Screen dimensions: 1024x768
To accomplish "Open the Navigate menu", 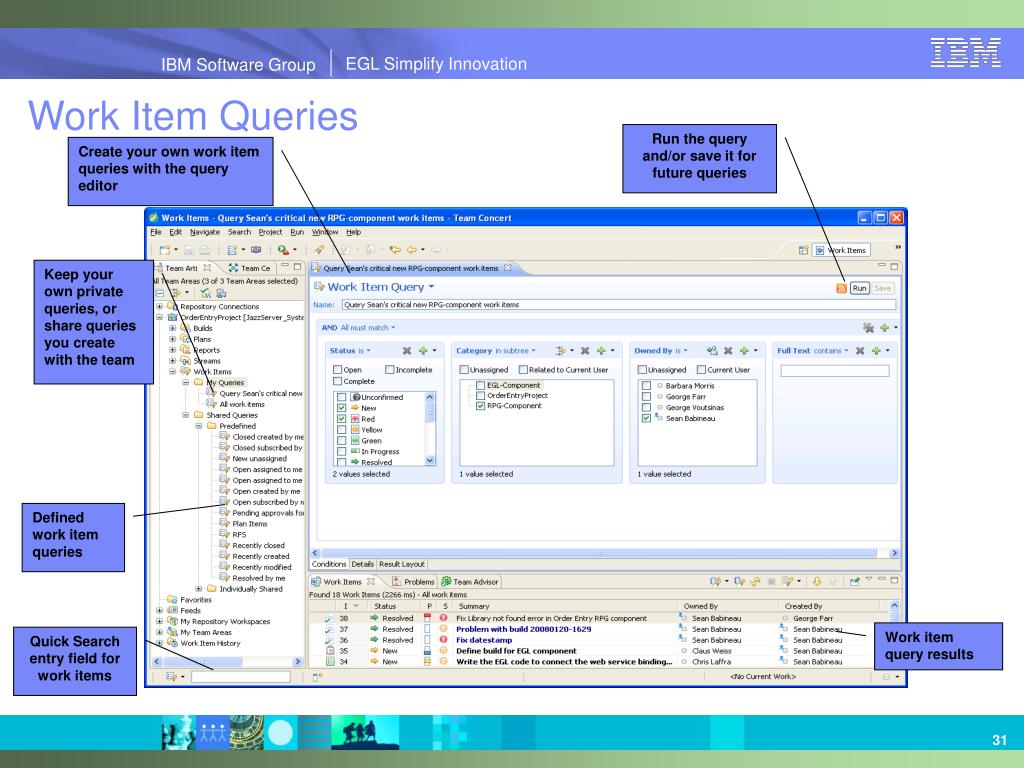I will click(205, 232).
